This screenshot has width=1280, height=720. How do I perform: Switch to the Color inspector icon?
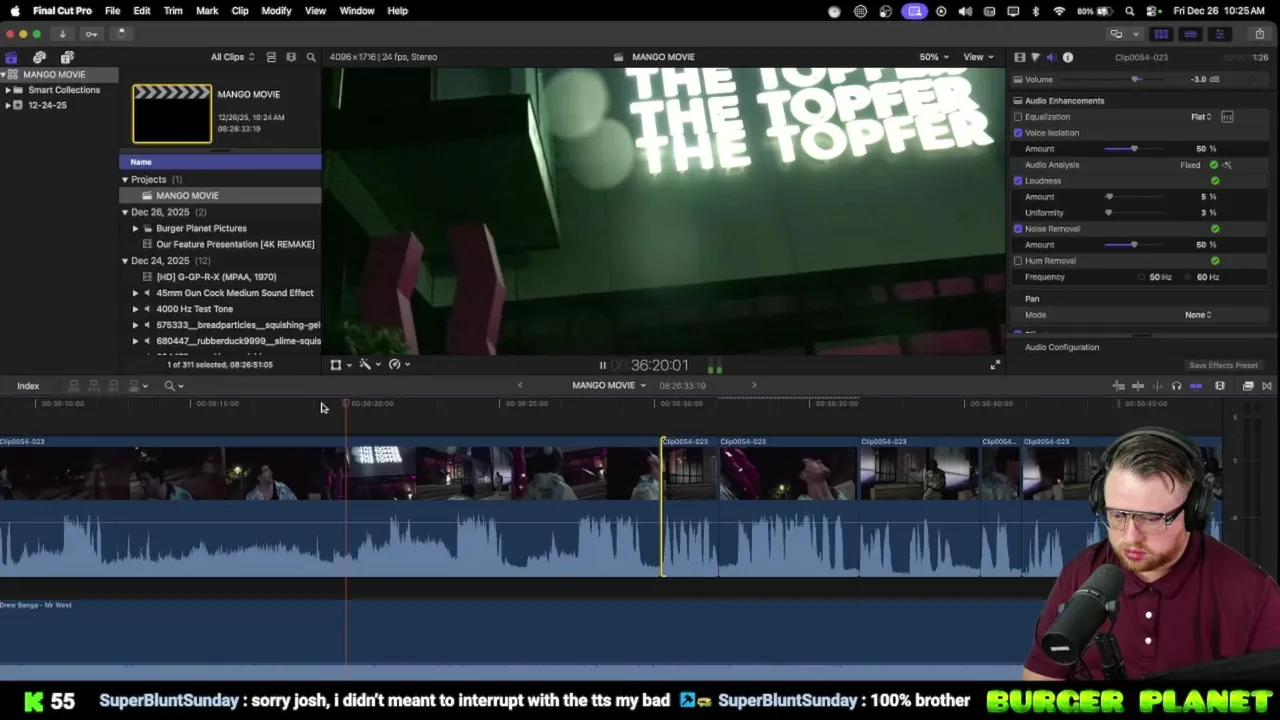[1035, 57]
